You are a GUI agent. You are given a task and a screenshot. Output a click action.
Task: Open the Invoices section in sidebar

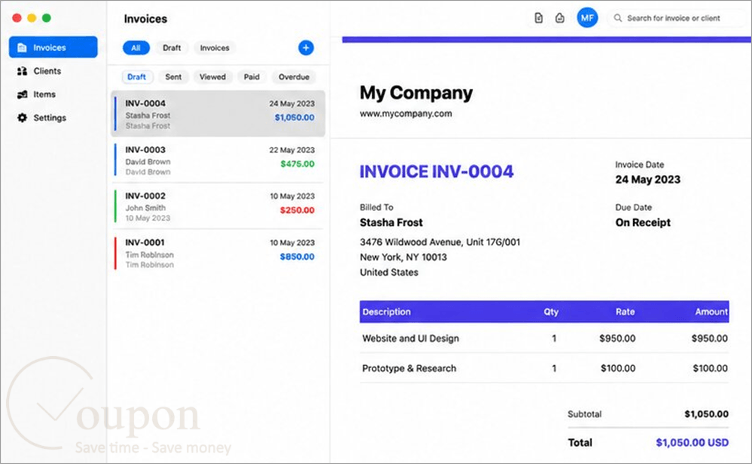53,47
